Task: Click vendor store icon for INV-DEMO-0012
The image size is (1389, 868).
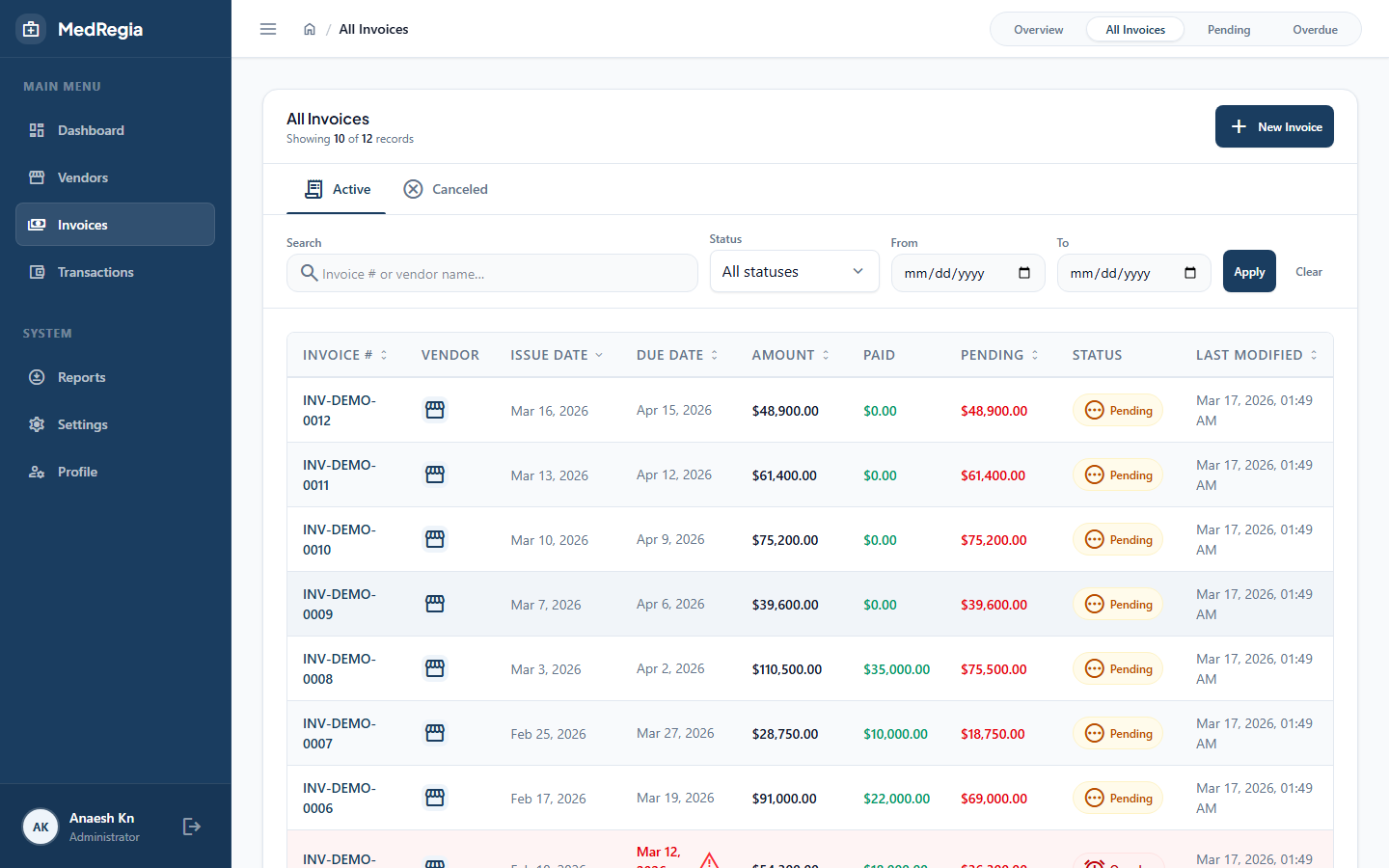Action: 435,410
